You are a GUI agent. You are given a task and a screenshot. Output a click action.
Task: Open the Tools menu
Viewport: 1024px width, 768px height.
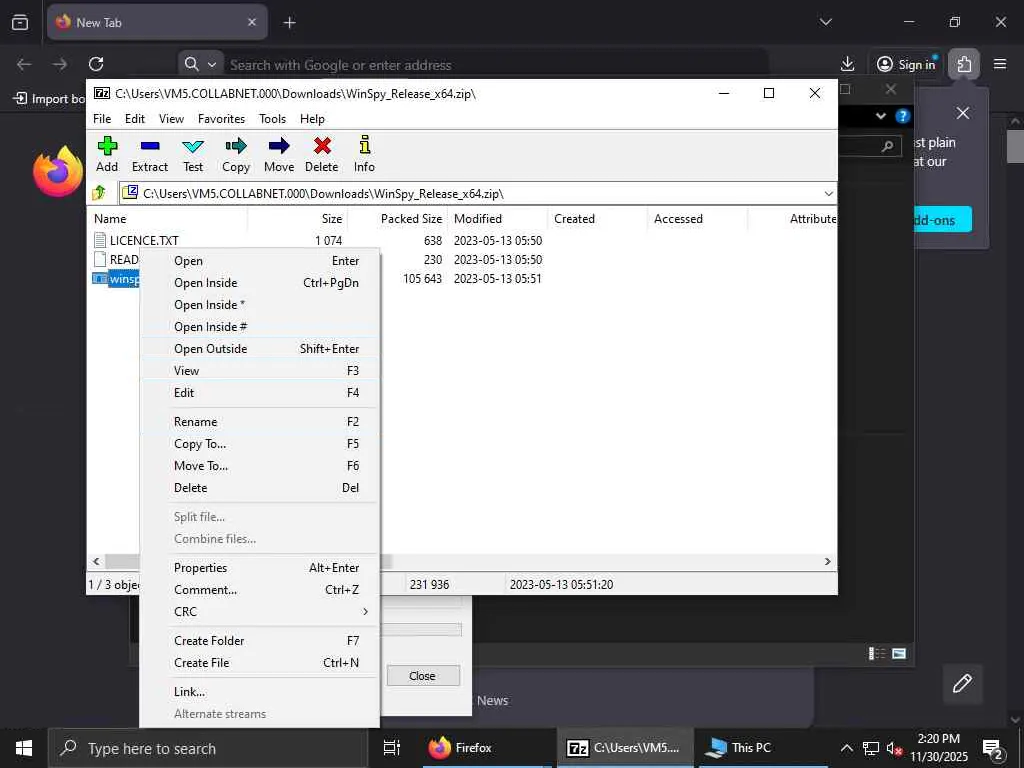[272, 118]
